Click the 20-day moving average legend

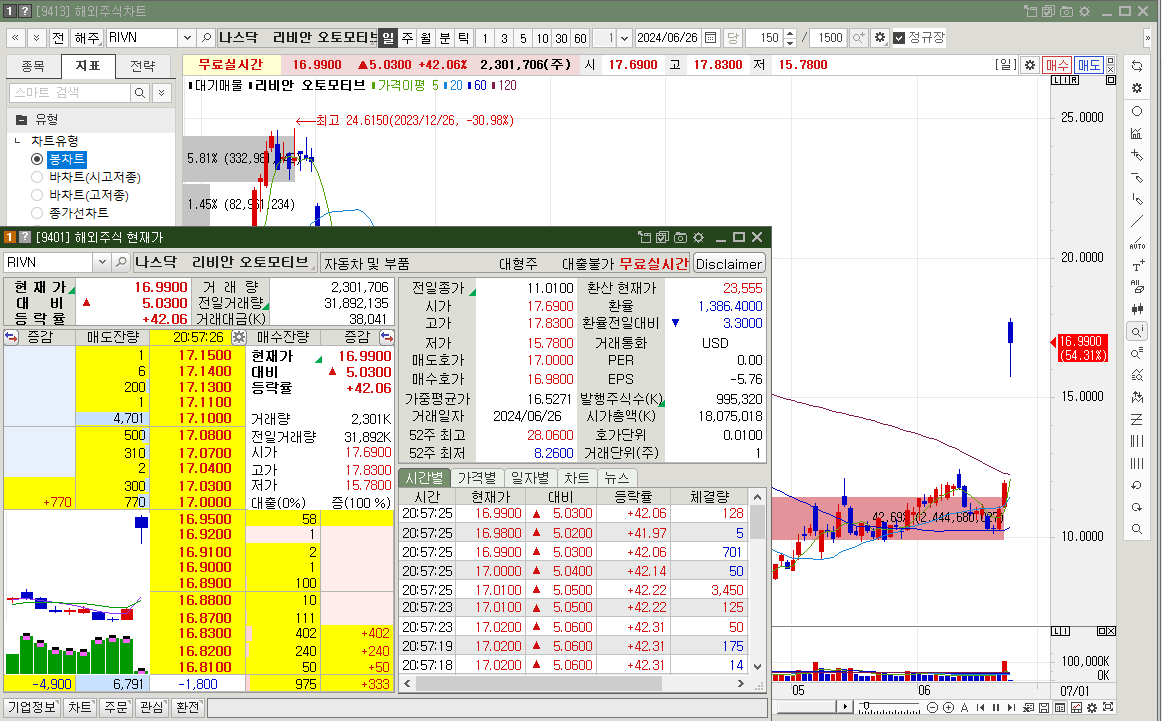click(x=453, y=85)
